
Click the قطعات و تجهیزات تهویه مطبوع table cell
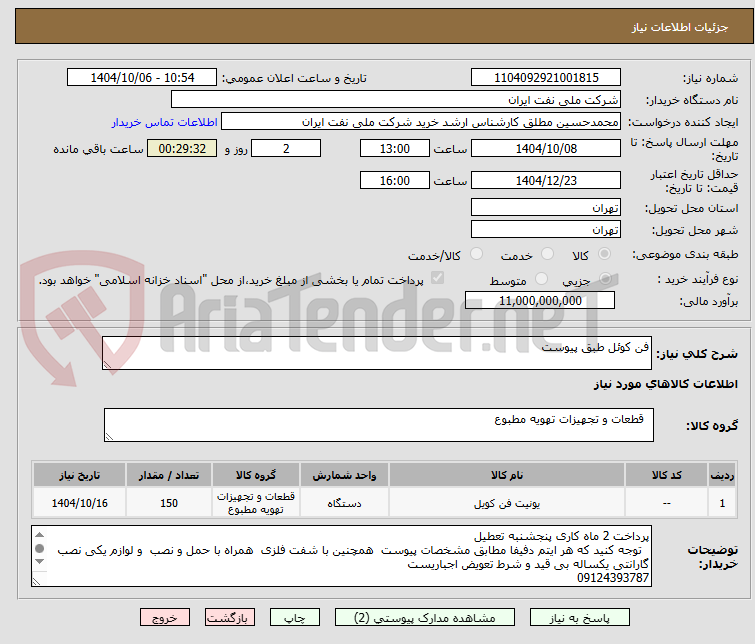[x=256, y=503]
